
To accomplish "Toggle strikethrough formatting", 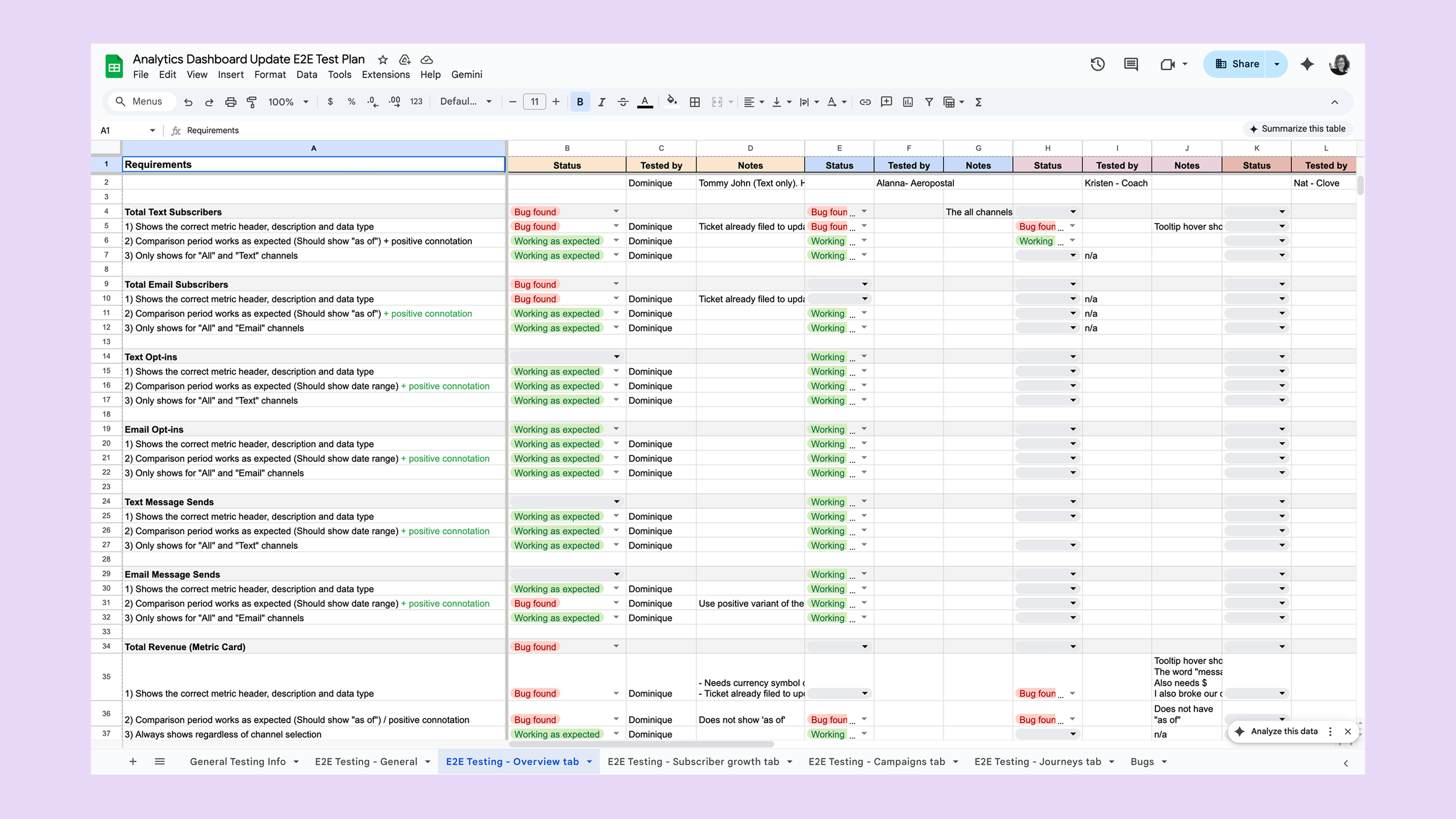I will coord(623,102).
